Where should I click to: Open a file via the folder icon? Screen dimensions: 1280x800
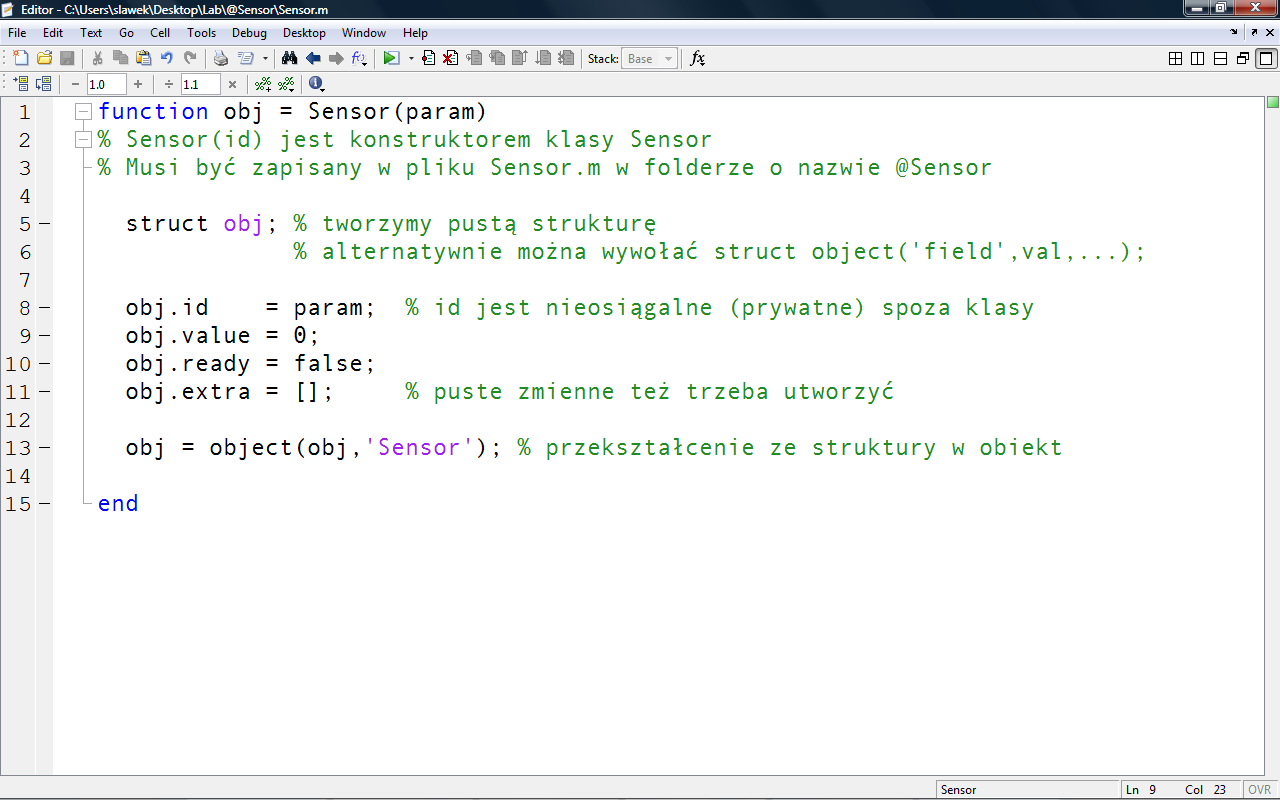(45, 59)
